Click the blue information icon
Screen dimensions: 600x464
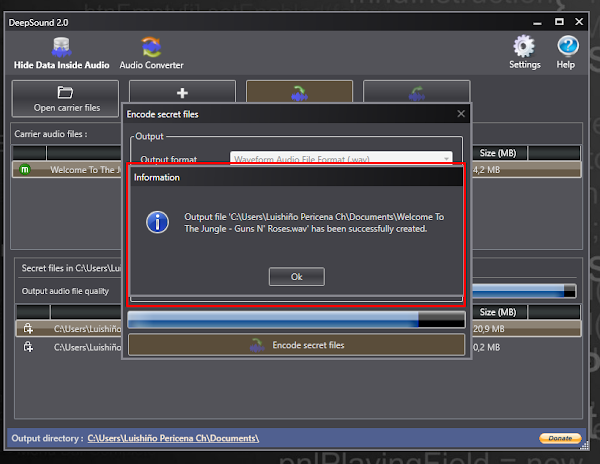157,222
